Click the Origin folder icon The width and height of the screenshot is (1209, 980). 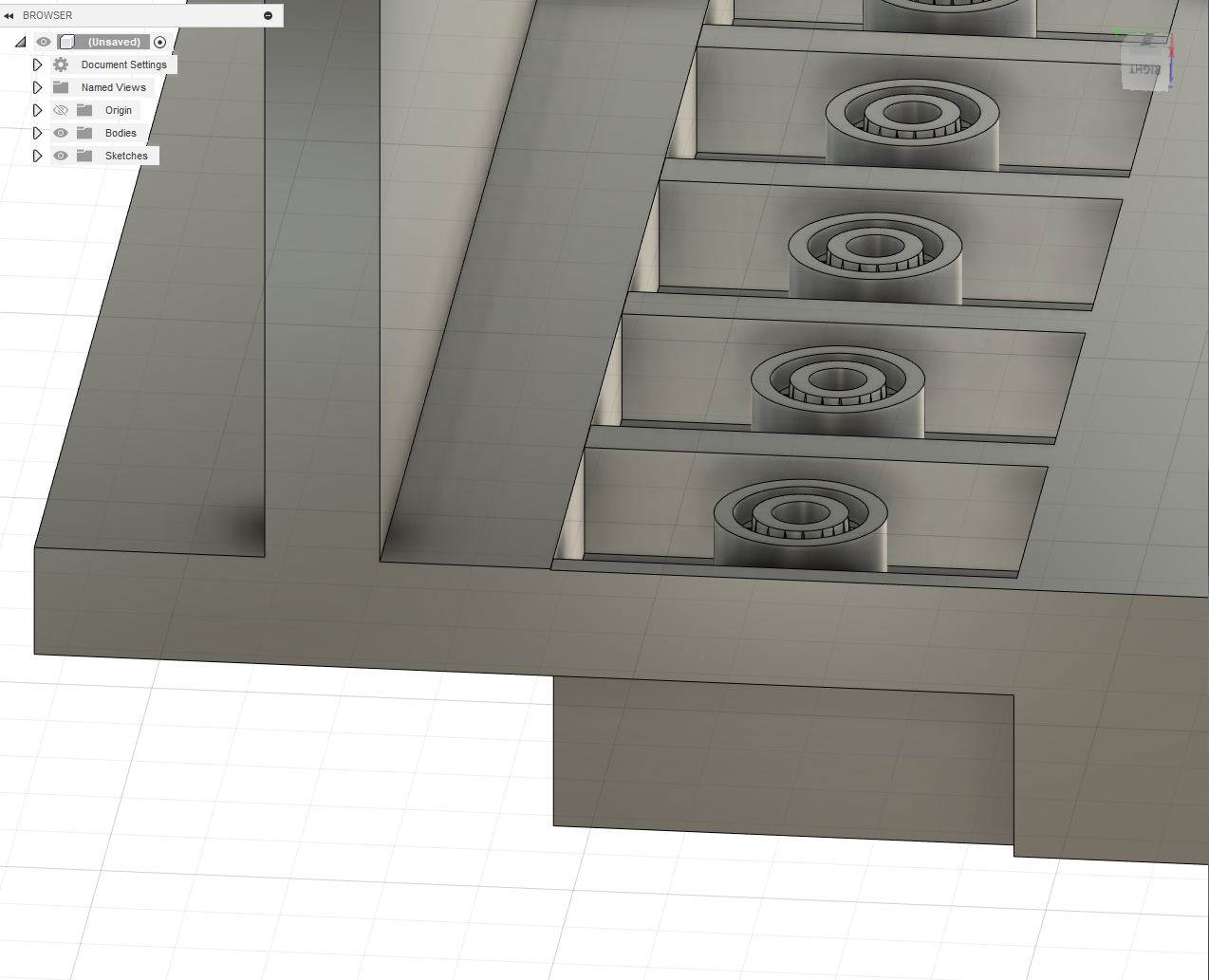click(84, 110)
